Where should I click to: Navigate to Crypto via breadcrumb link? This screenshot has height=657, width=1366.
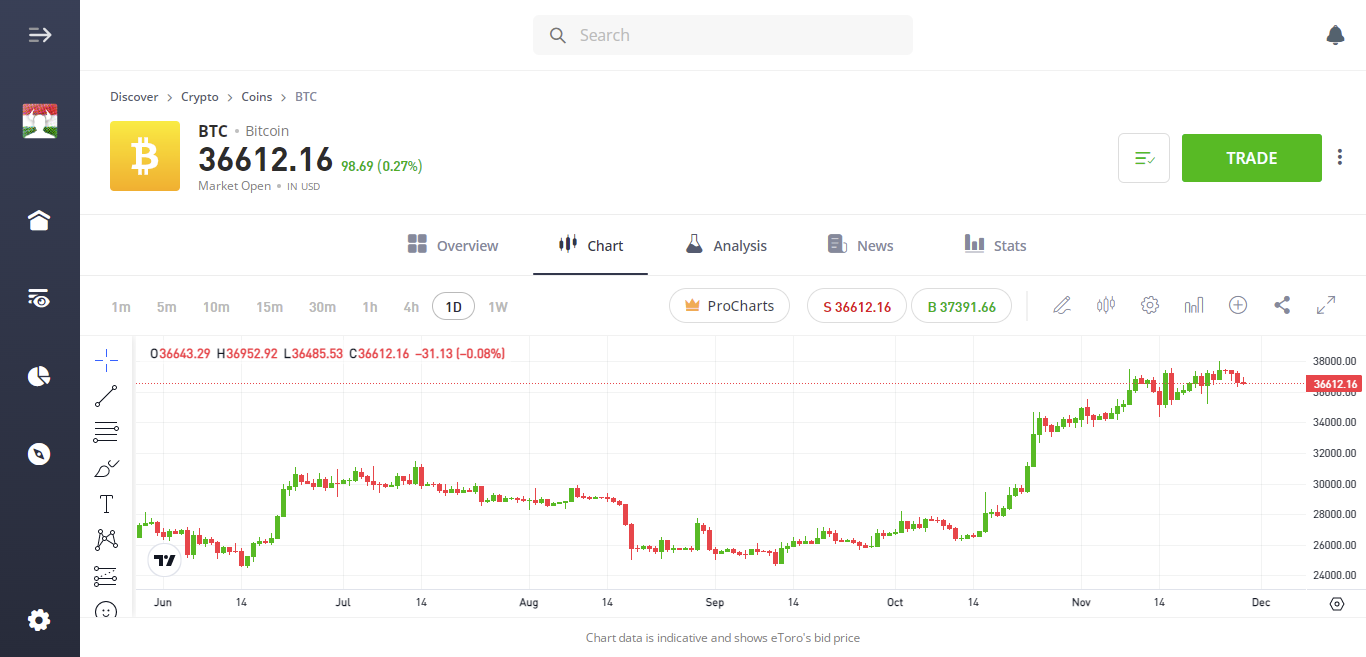pyautogui.click(x=199, y=96)
